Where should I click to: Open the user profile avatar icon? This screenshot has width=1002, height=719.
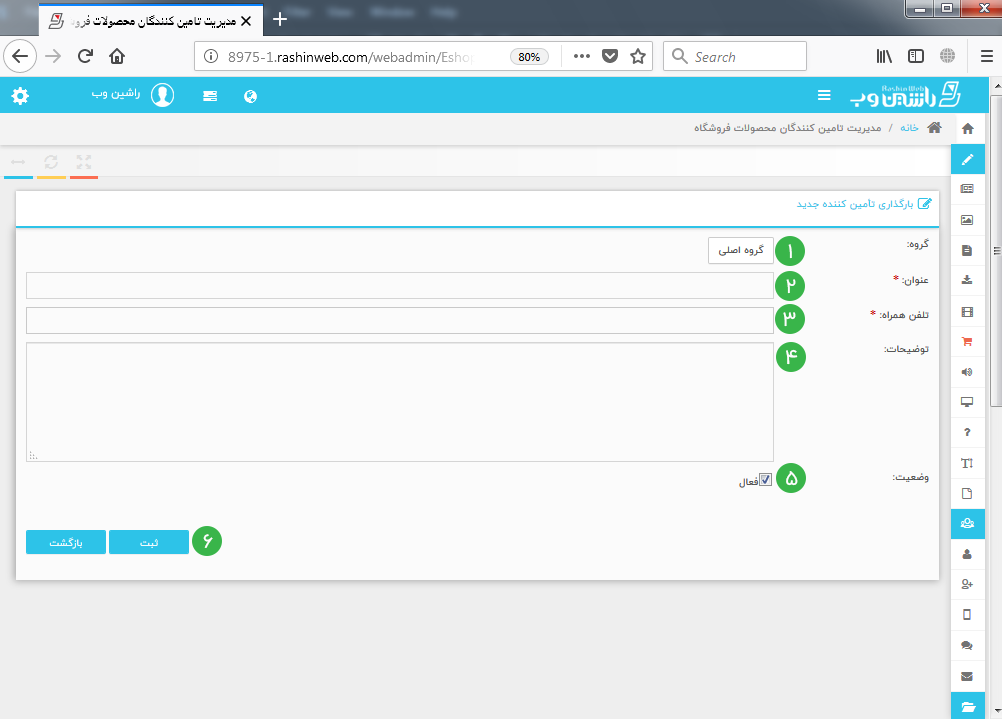[162, 95]
